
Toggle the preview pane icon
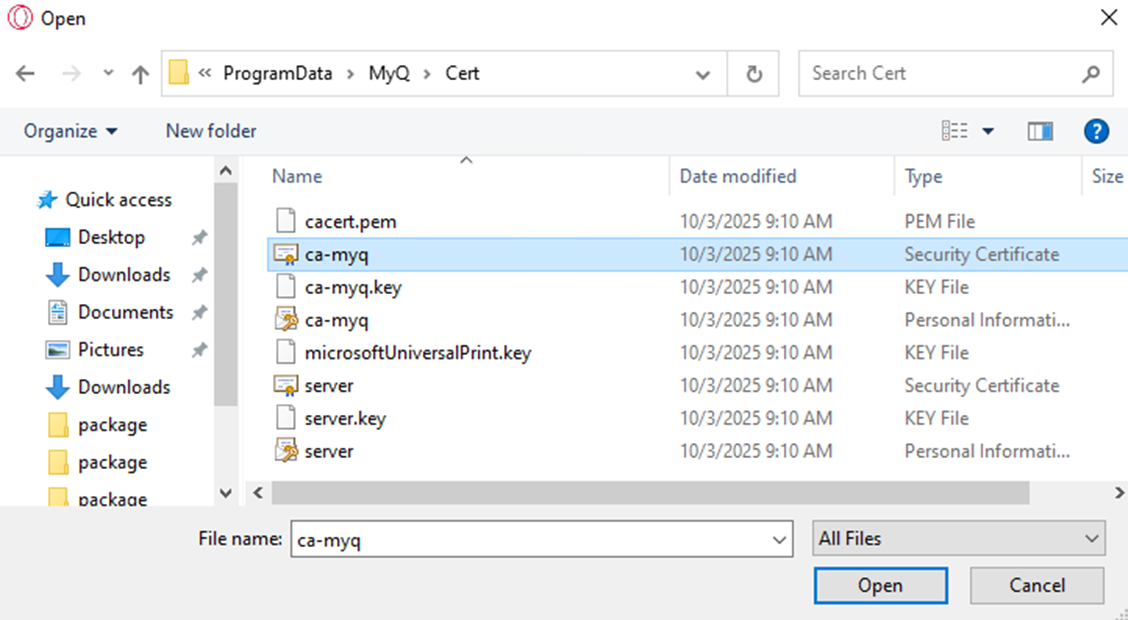pyautogui.click(x=1040, y=131)
